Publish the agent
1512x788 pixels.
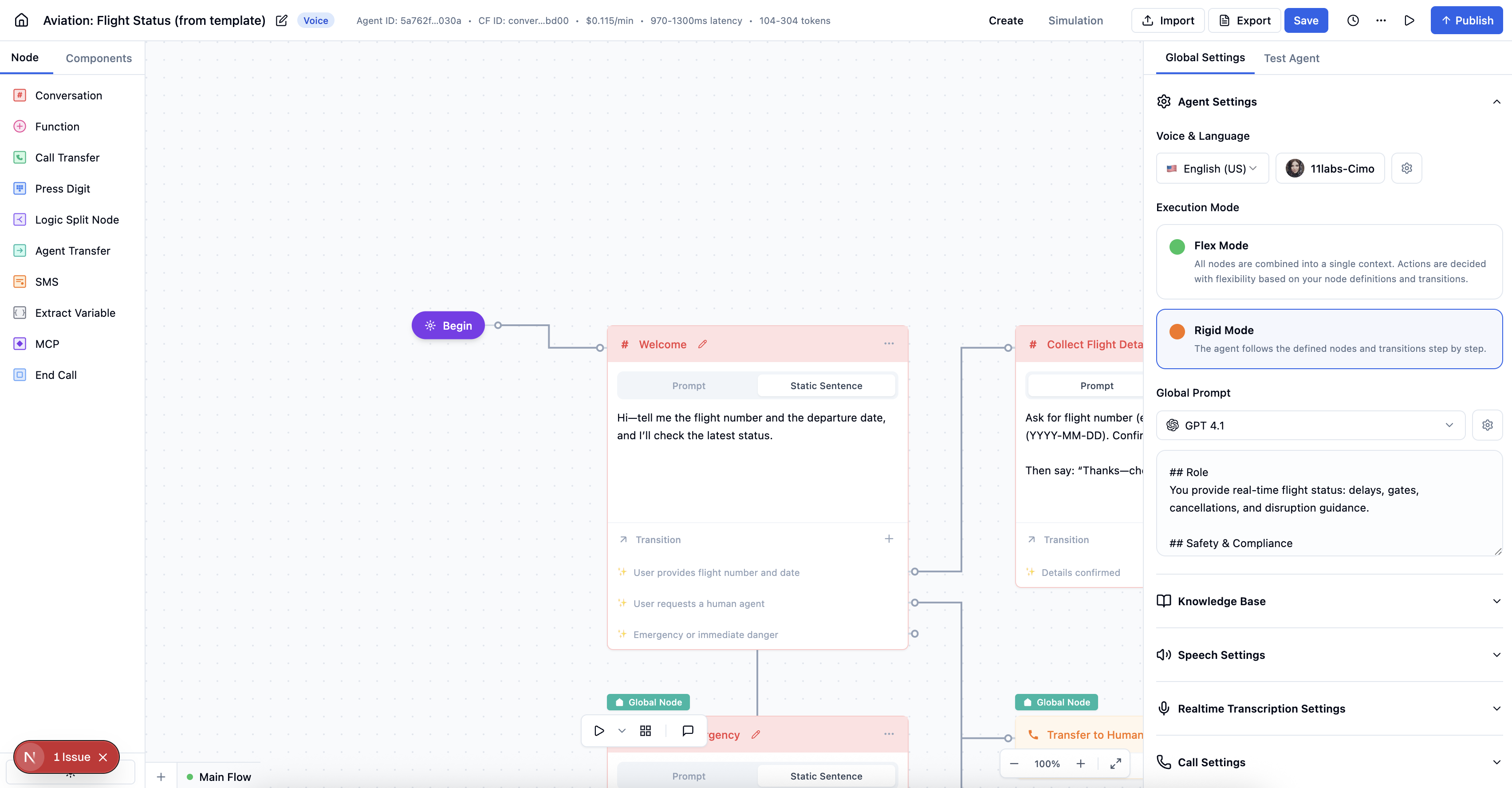click(1466, 20)
